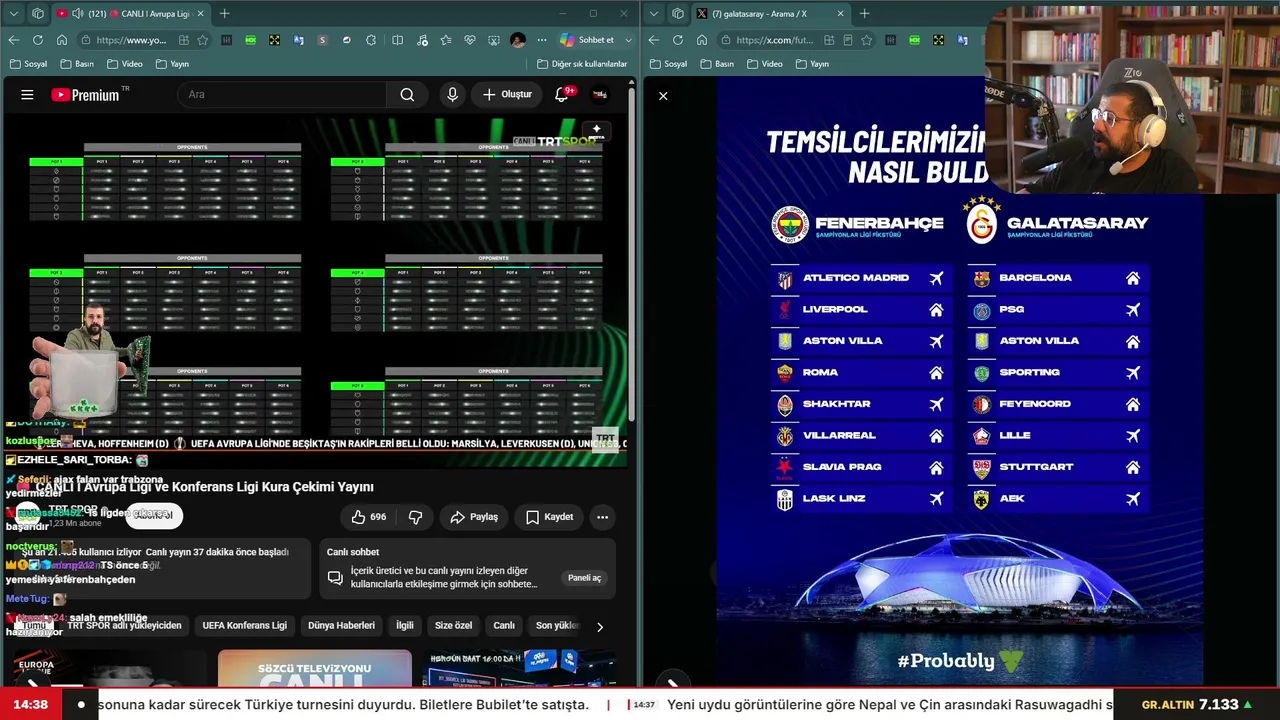The width and height of the screenshot is (1280, 720).
Task: Open 'Video' bookmark folder in YouTube window
Action: coord(124,64)
